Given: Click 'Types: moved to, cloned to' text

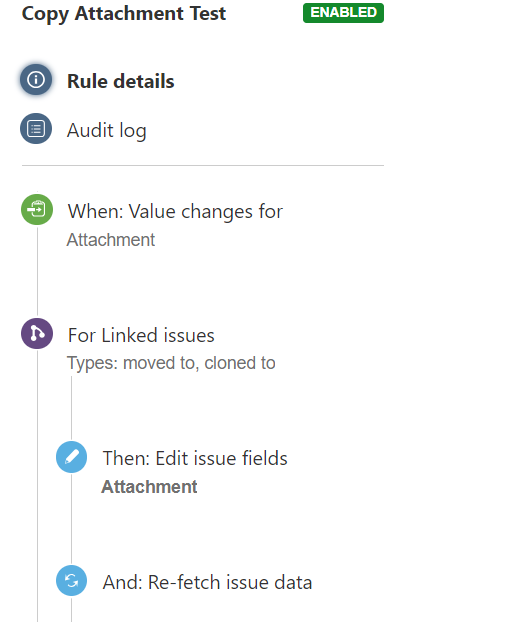Looking at the screenshot, I should click(171, 363).
